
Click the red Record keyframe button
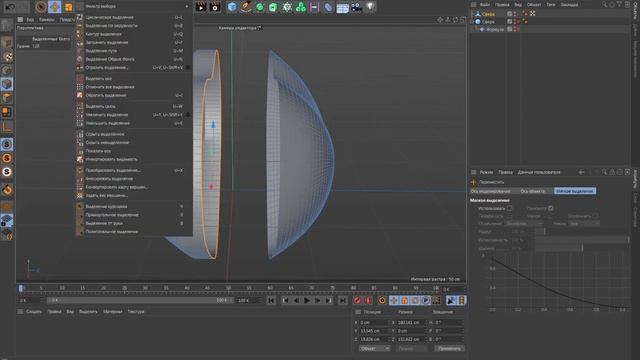[x=357, y=300]
